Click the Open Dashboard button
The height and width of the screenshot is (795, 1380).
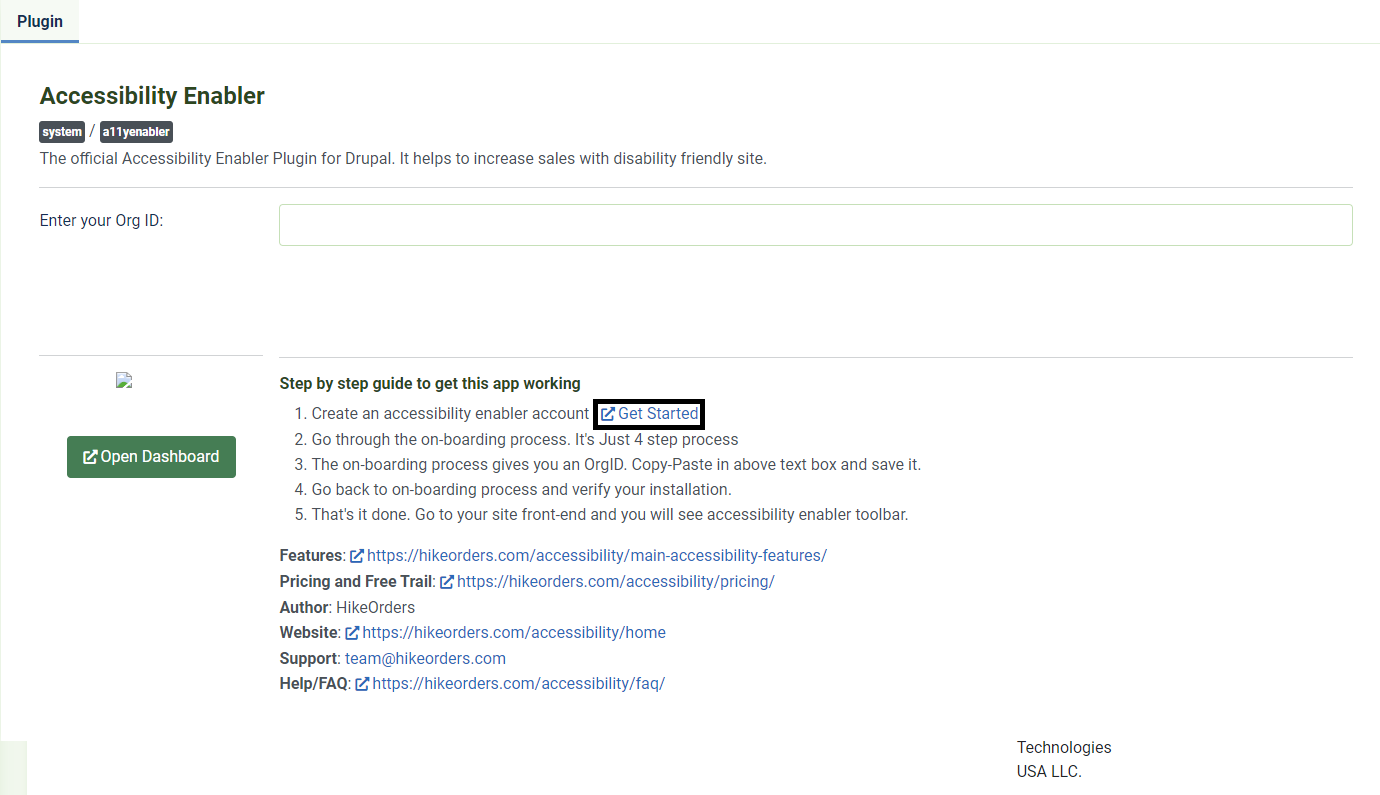coord(151,457)
